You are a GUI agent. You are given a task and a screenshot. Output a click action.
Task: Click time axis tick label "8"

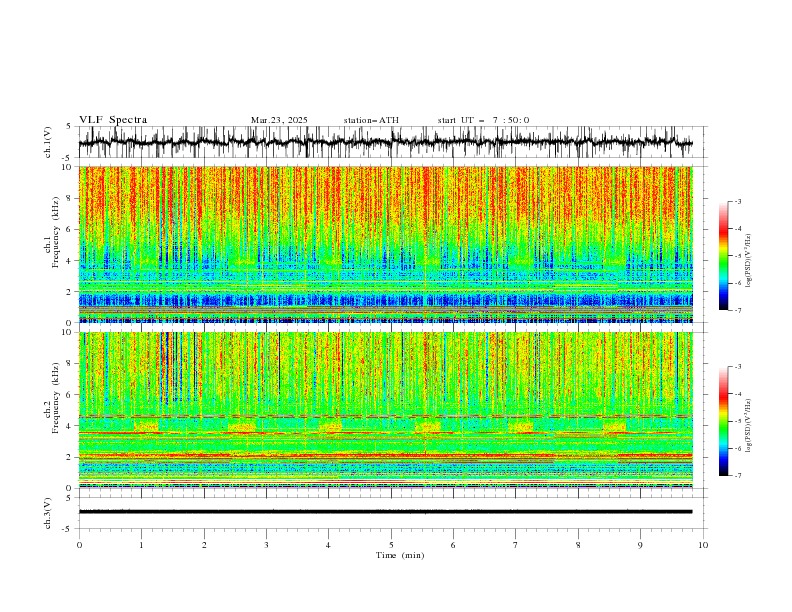[578, 545]
